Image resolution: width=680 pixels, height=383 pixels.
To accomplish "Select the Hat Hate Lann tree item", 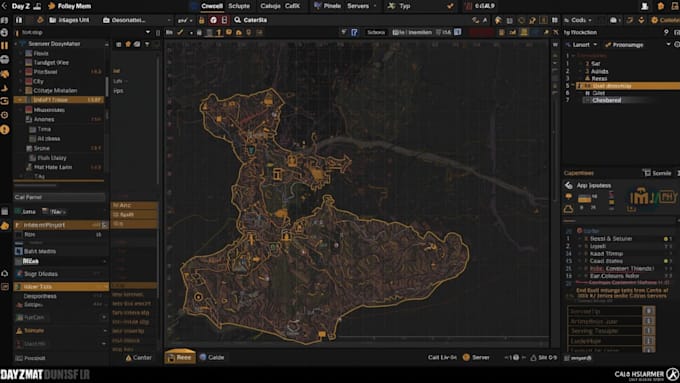I will pyautogui.click(x=53, y=167).
